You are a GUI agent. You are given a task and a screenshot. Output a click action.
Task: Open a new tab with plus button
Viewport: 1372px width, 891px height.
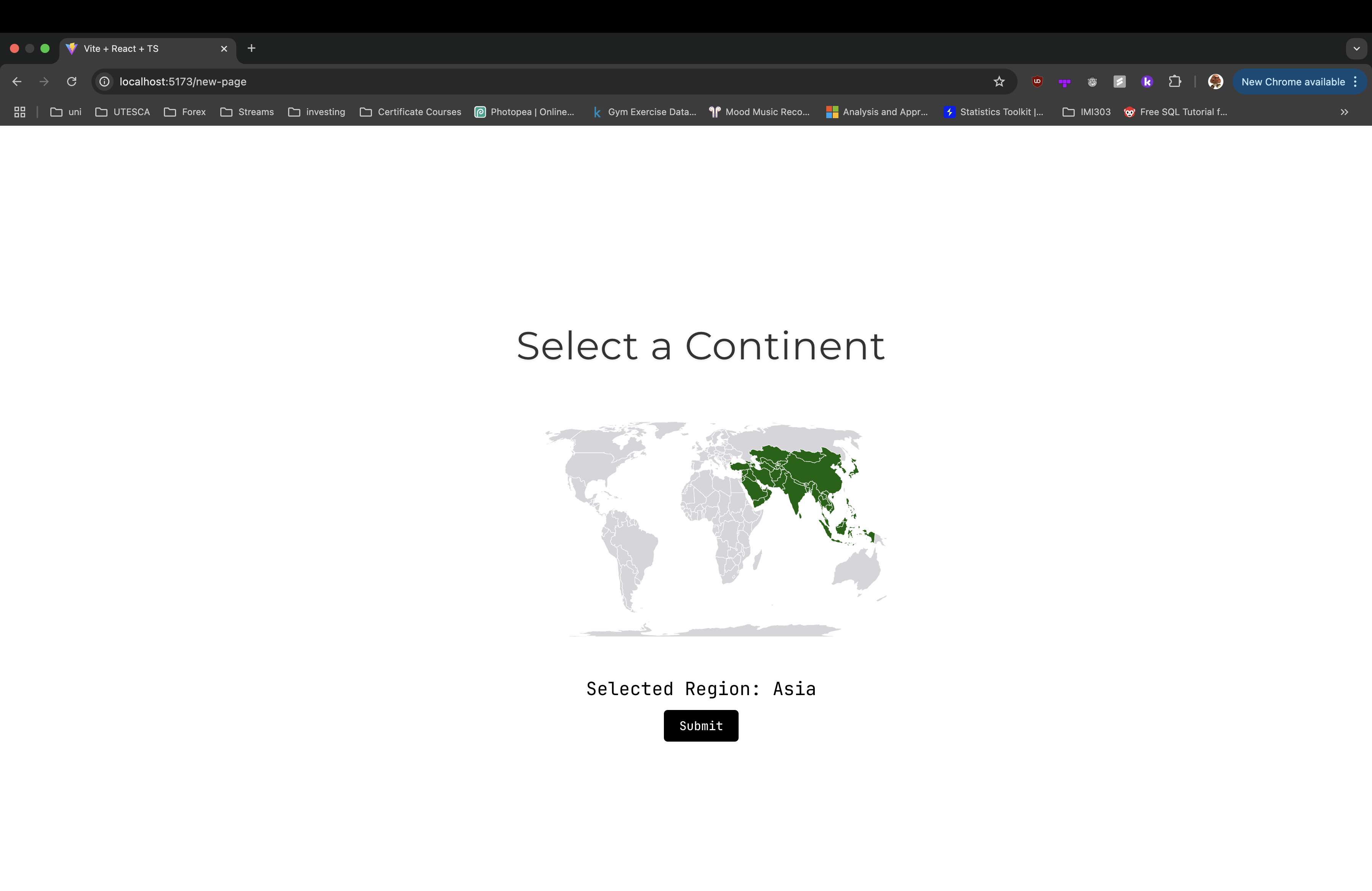(251, 48)
